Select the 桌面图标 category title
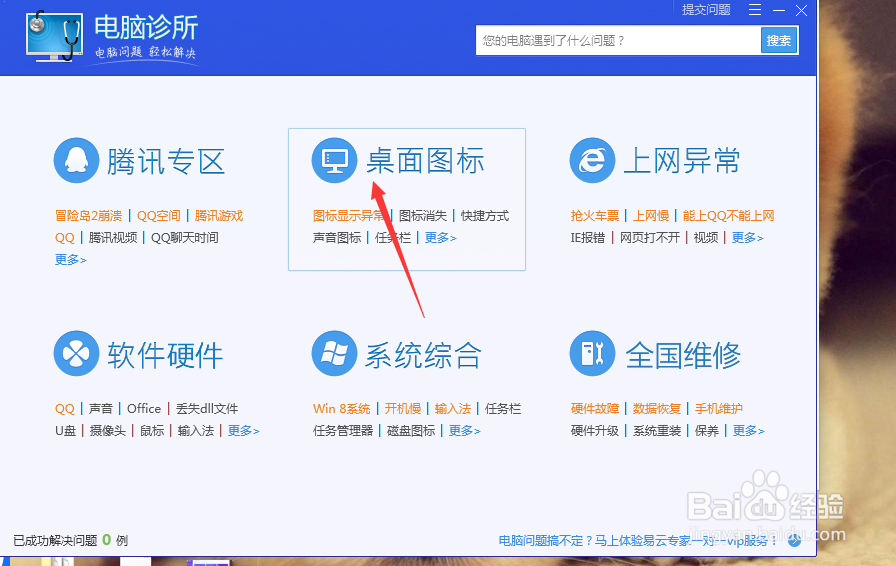Viewport: 896px width, 566px height. [425, 161]
